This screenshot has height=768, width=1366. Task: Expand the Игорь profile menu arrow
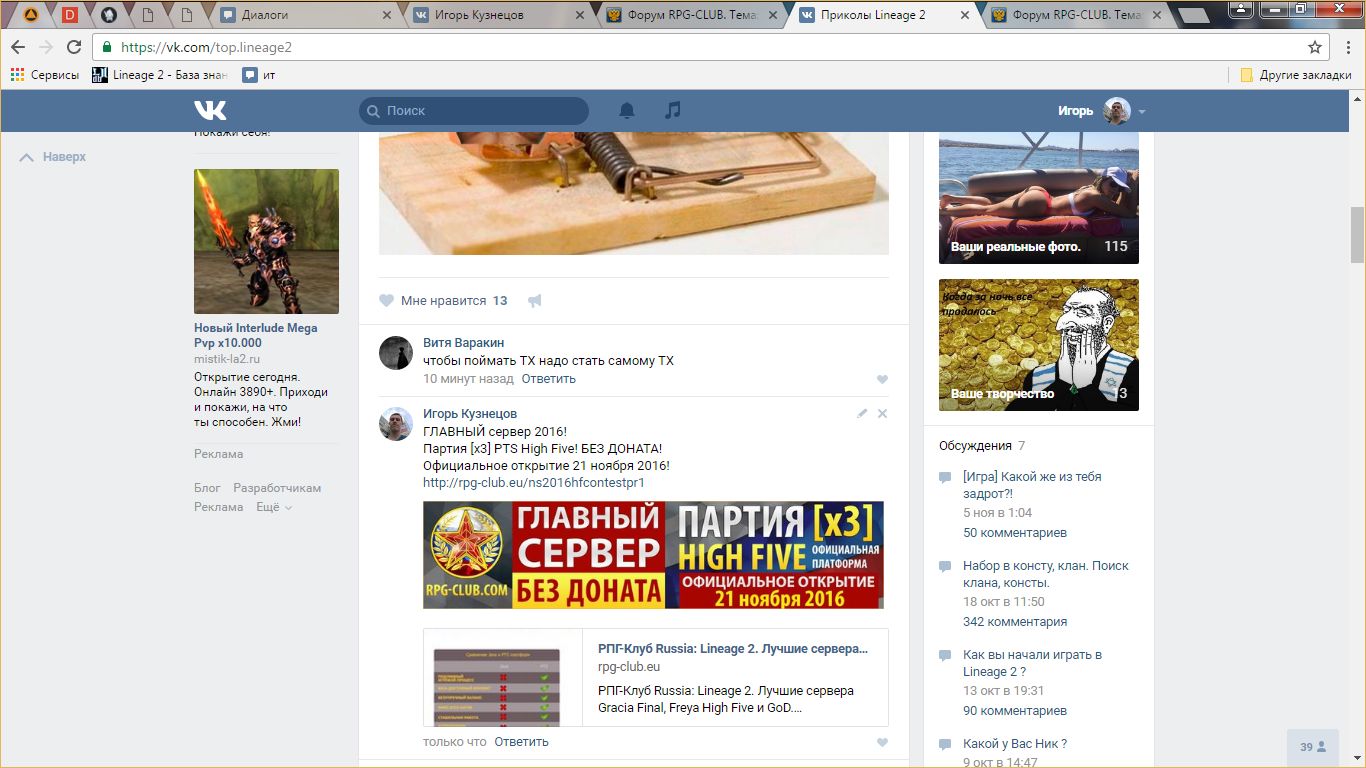point(1142,112)
